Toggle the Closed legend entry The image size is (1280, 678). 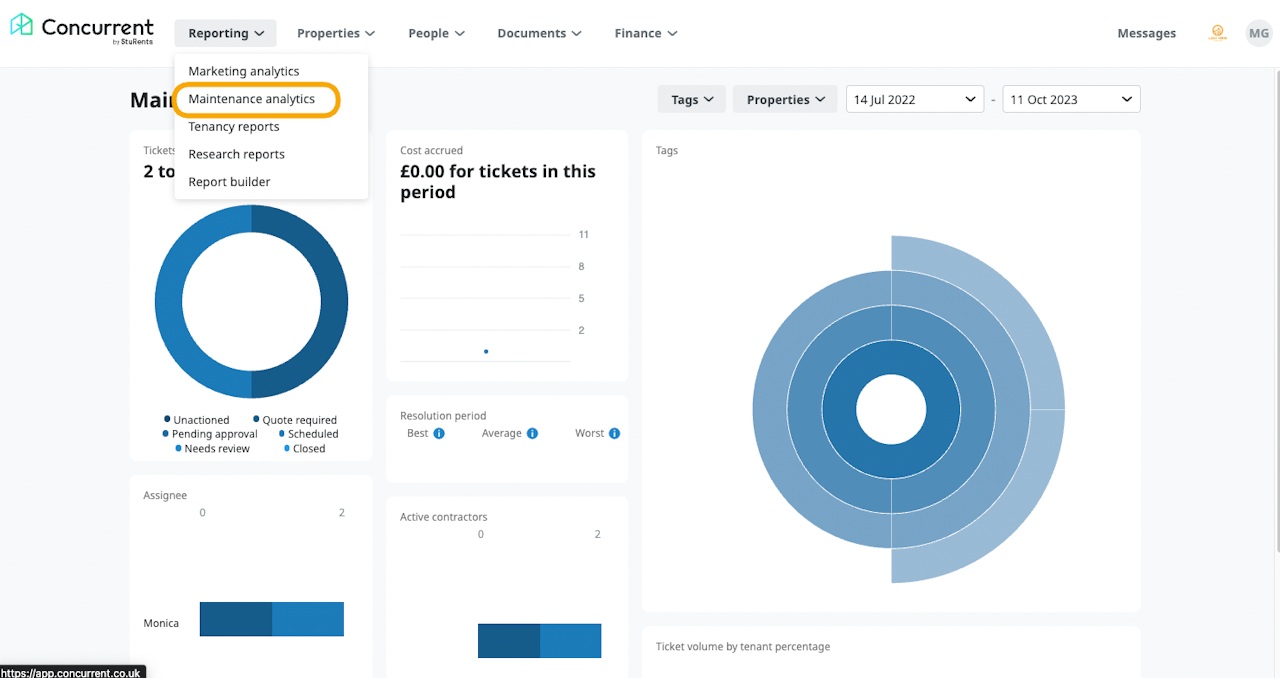304,449
